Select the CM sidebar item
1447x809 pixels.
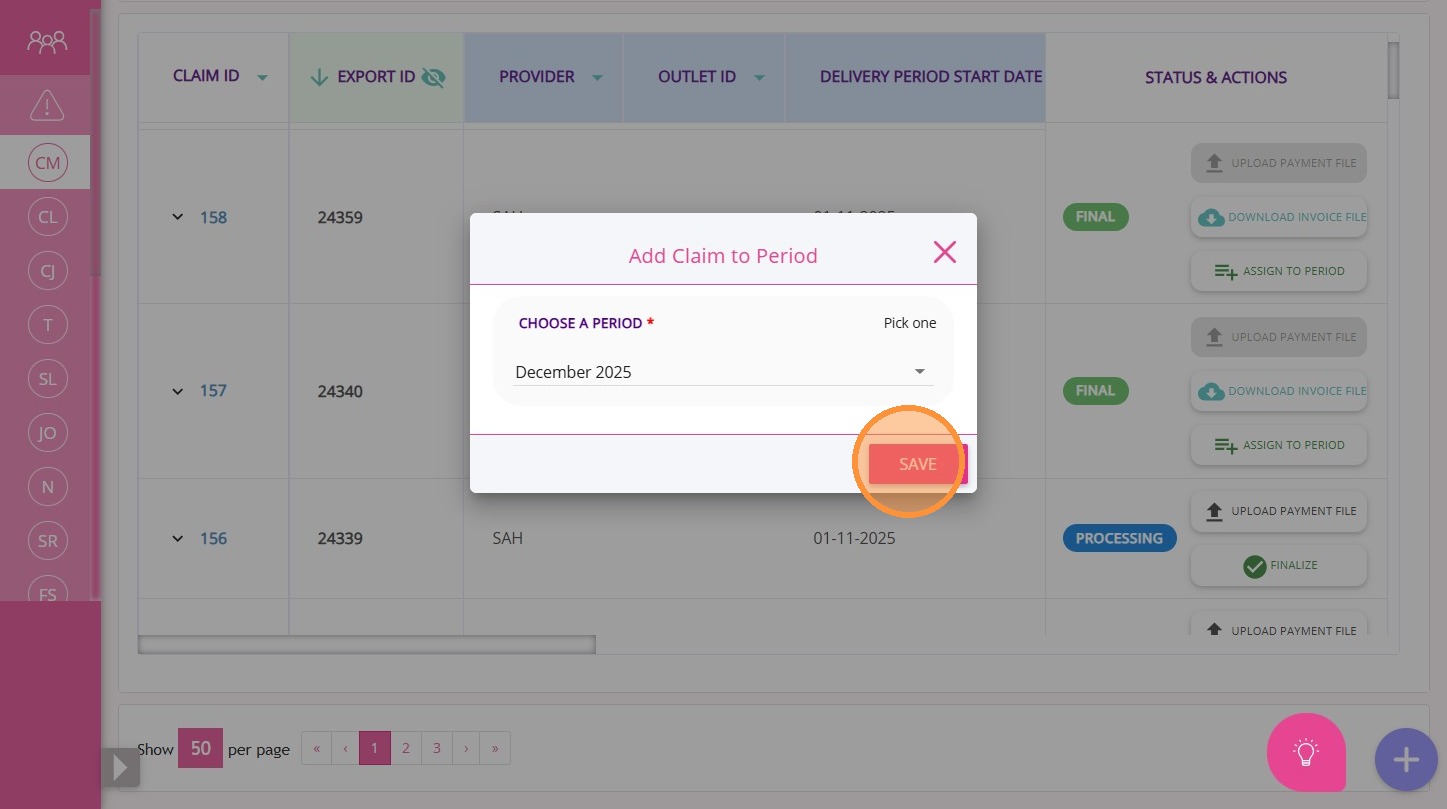click(x=47, y=163)
